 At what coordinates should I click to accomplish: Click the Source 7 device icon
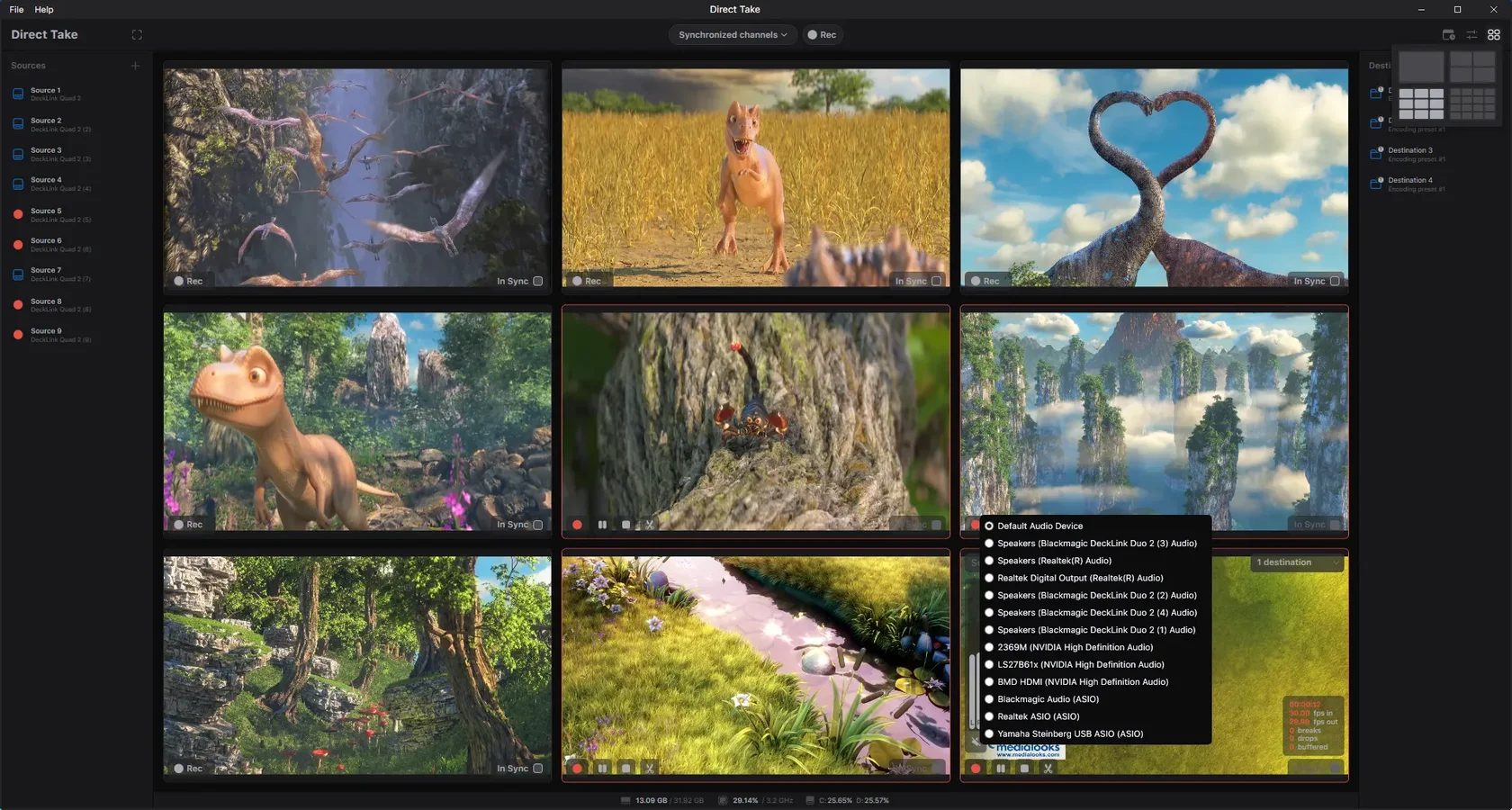(x=18, y=274)
